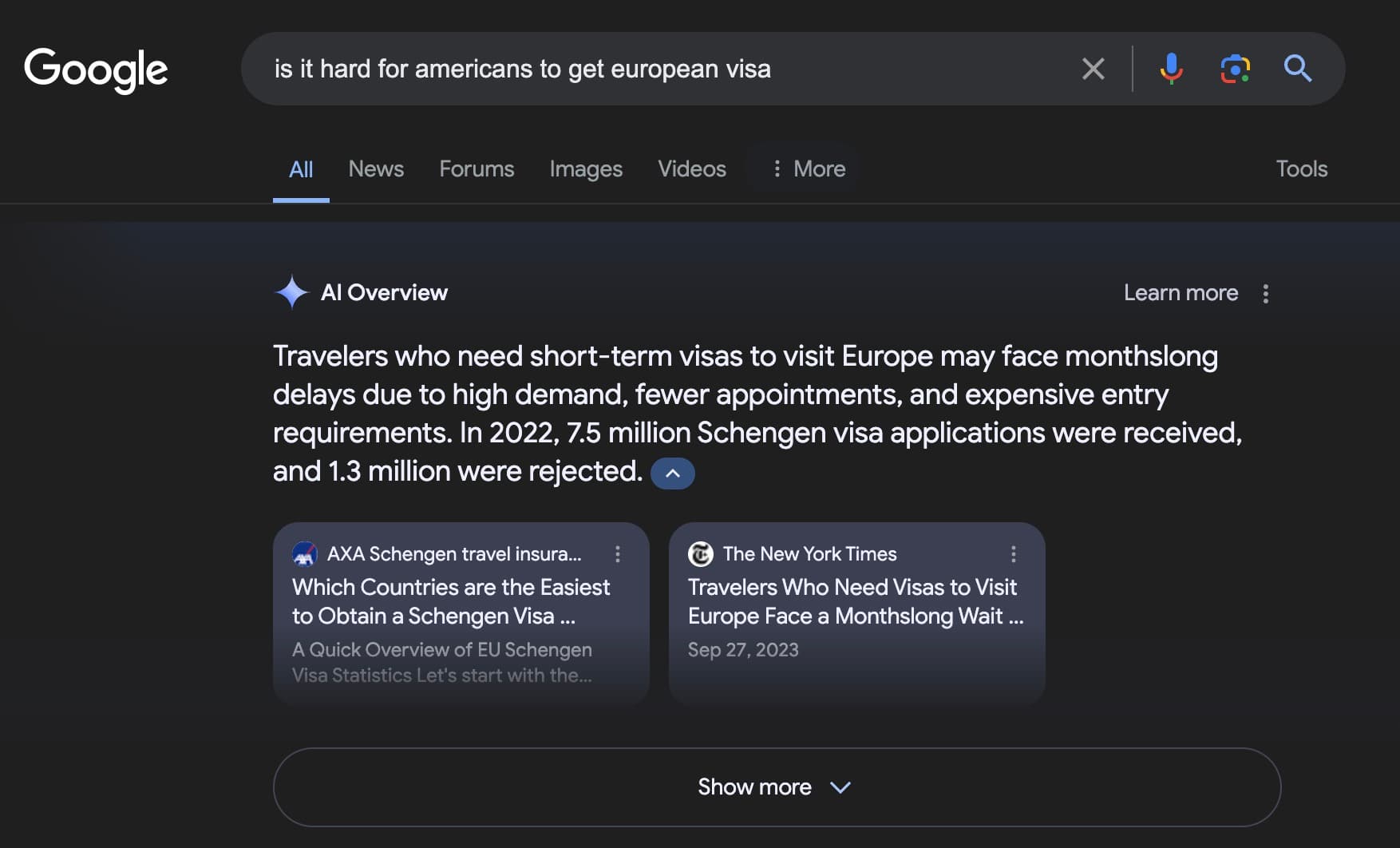
Task: Open the three-dot menu on the AXA card
Action: click(617, 554)
